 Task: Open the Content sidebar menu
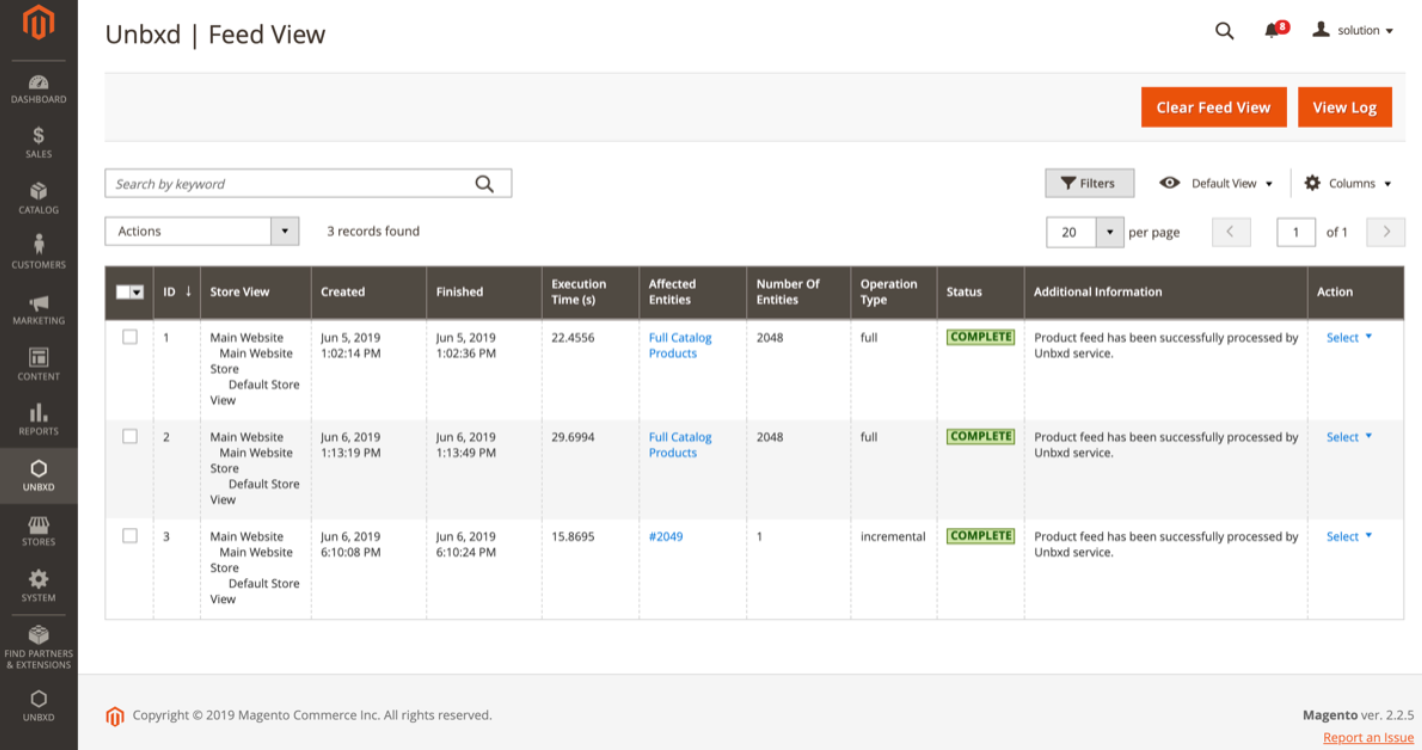[x=38, y=365]
